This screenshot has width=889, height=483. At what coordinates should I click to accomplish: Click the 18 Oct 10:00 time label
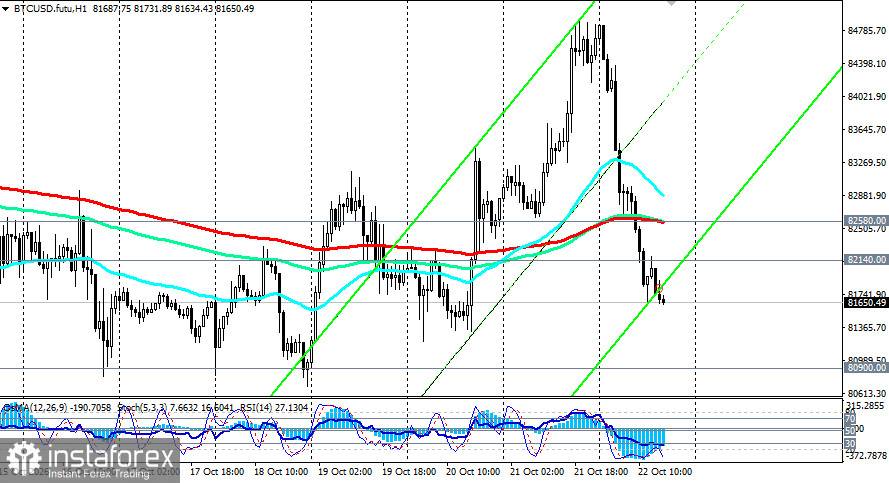pos(281,472)
